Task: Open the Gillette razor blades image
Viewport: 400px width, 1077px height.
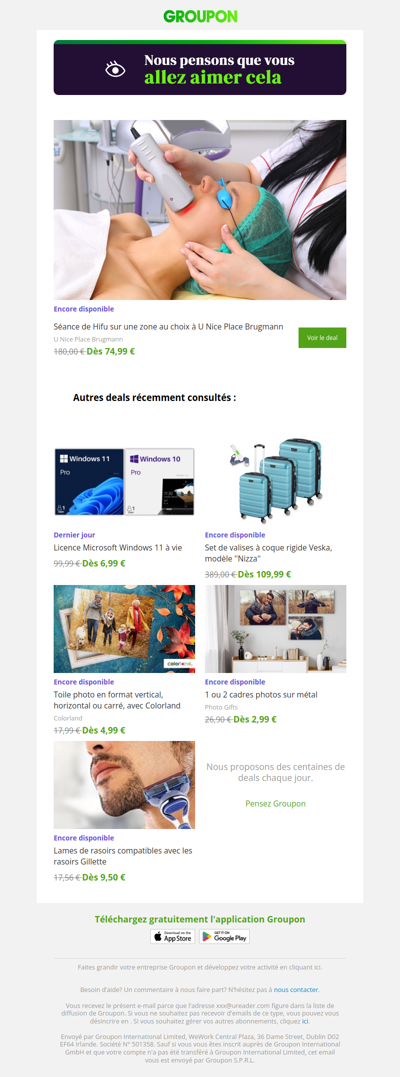Action: (x=124, y=785)
